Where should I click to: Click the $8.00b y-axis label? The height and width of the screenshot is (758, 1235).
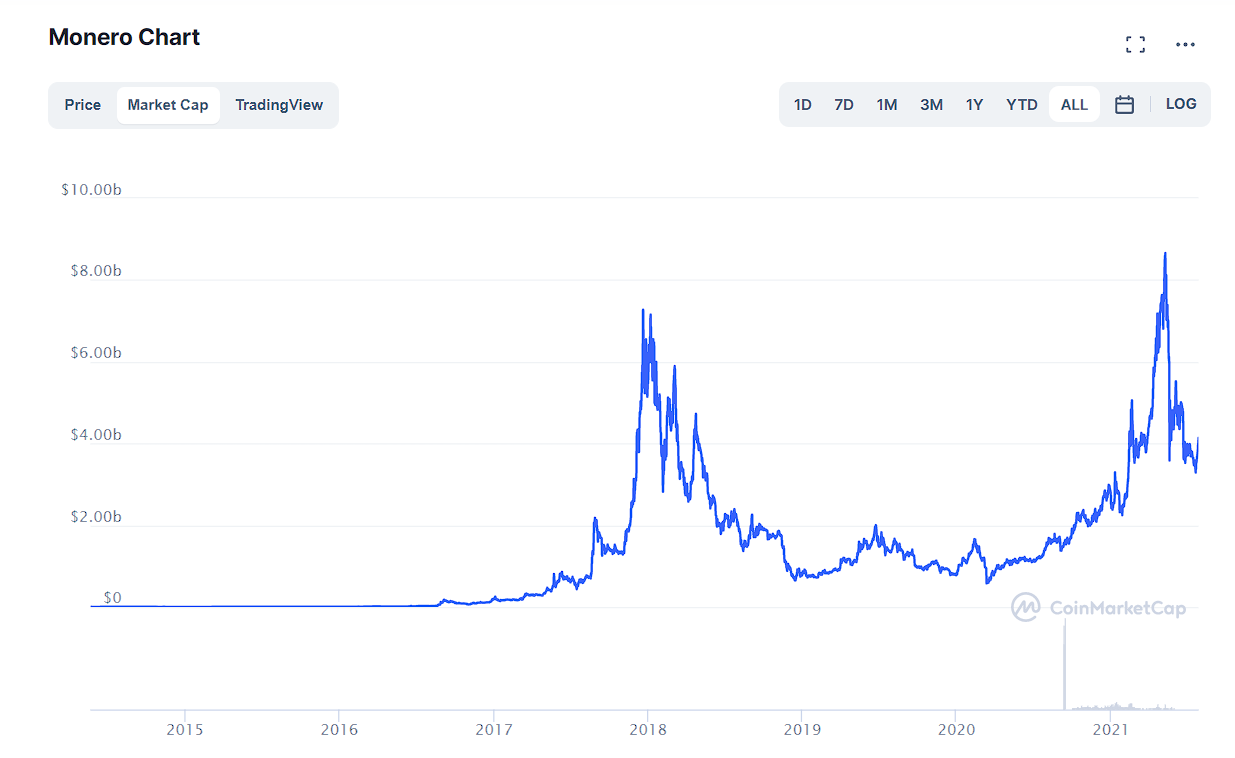pyautogui.click(x=95, y=272)
